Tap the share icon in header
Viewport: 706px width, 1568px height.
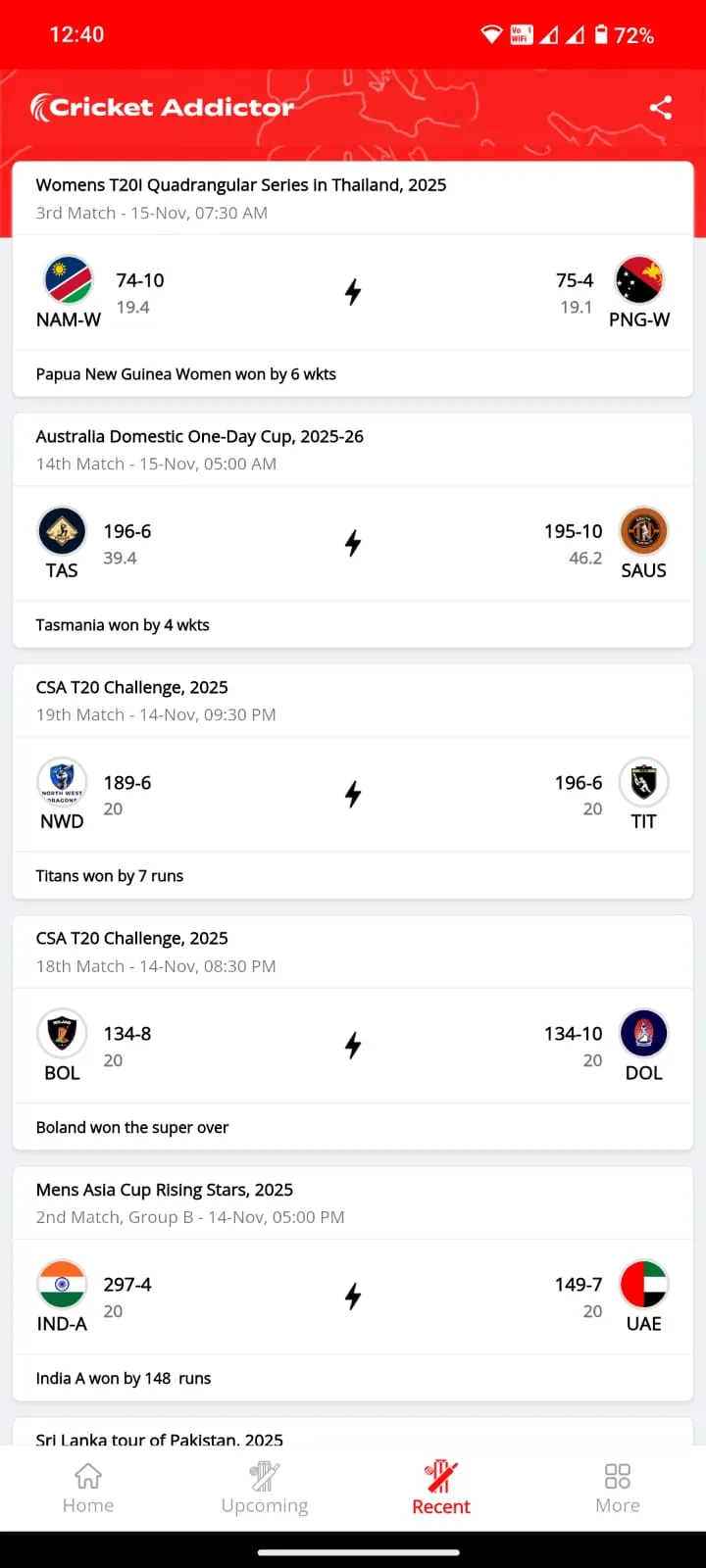661,108
